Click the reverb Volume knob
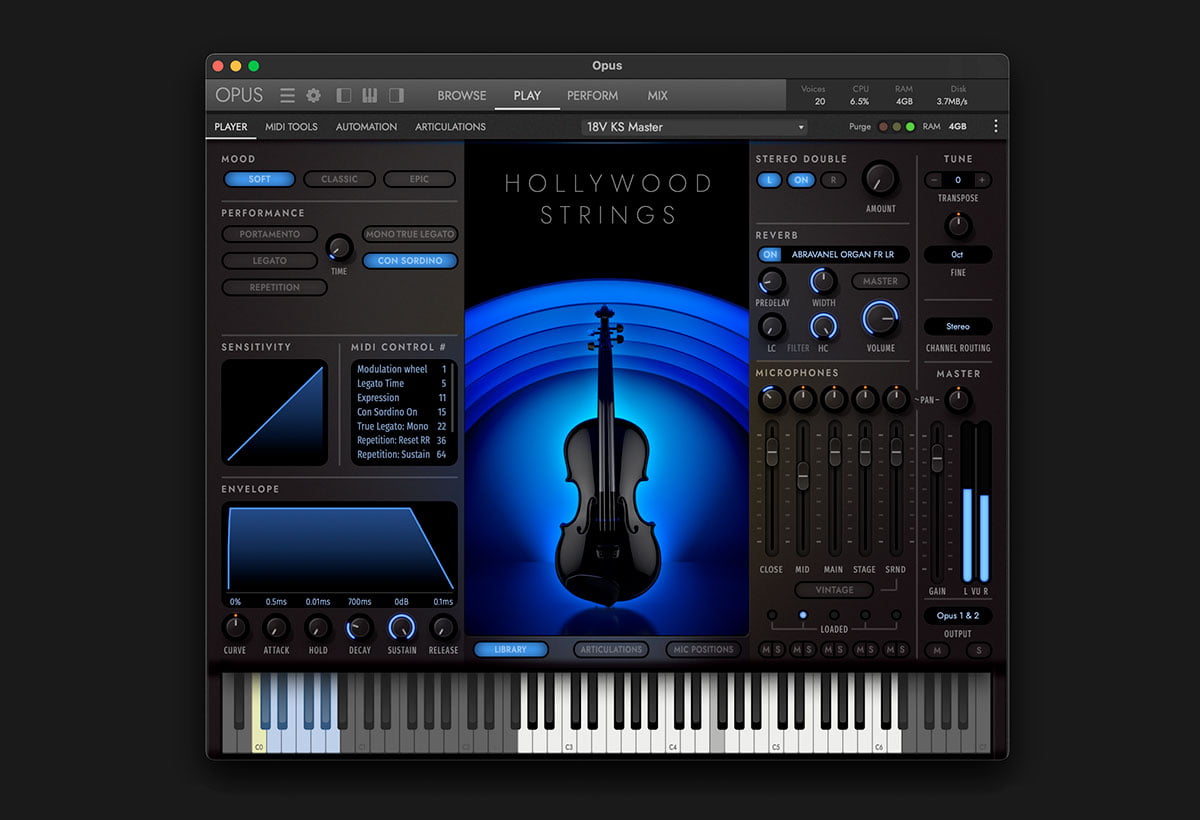Viewport: 1200px width, 820px height. (881, 320)
